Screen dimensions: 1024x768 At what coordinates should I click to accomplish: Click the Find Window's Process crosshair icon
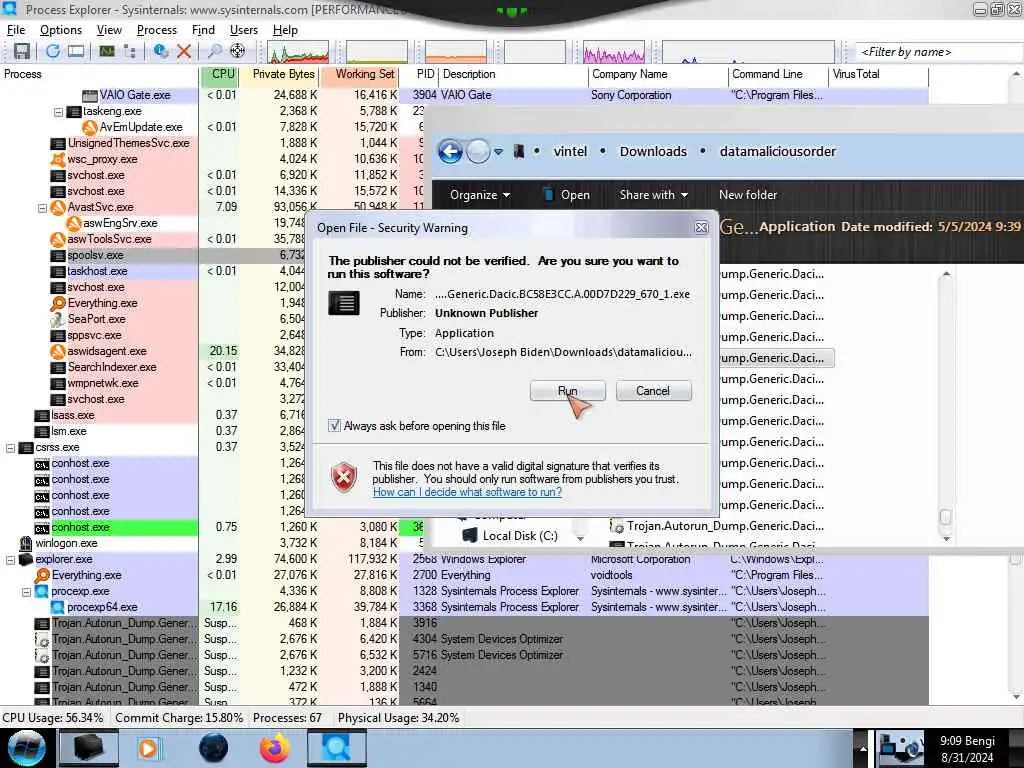238,51
